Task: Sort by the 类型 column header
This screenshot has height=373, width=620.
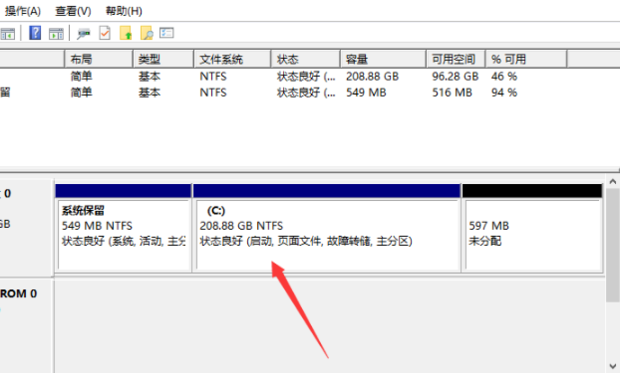Action: coord(163,59)
